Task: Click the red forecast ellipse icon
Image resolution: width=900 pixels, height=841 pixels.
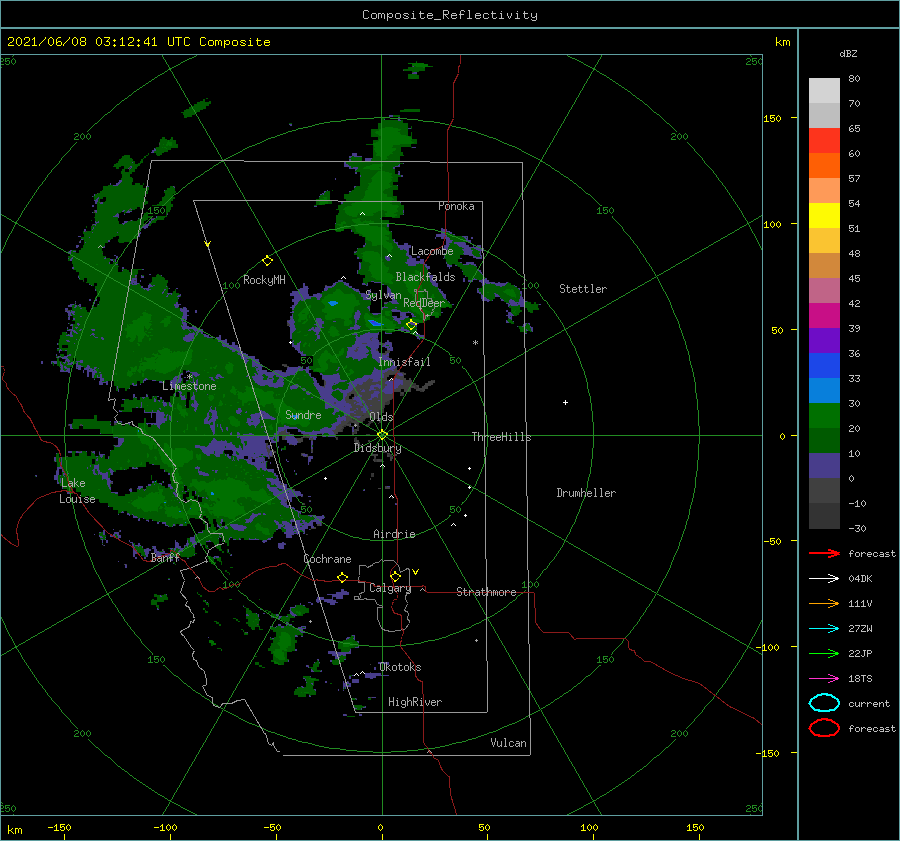Action: [x=824, y=728]
